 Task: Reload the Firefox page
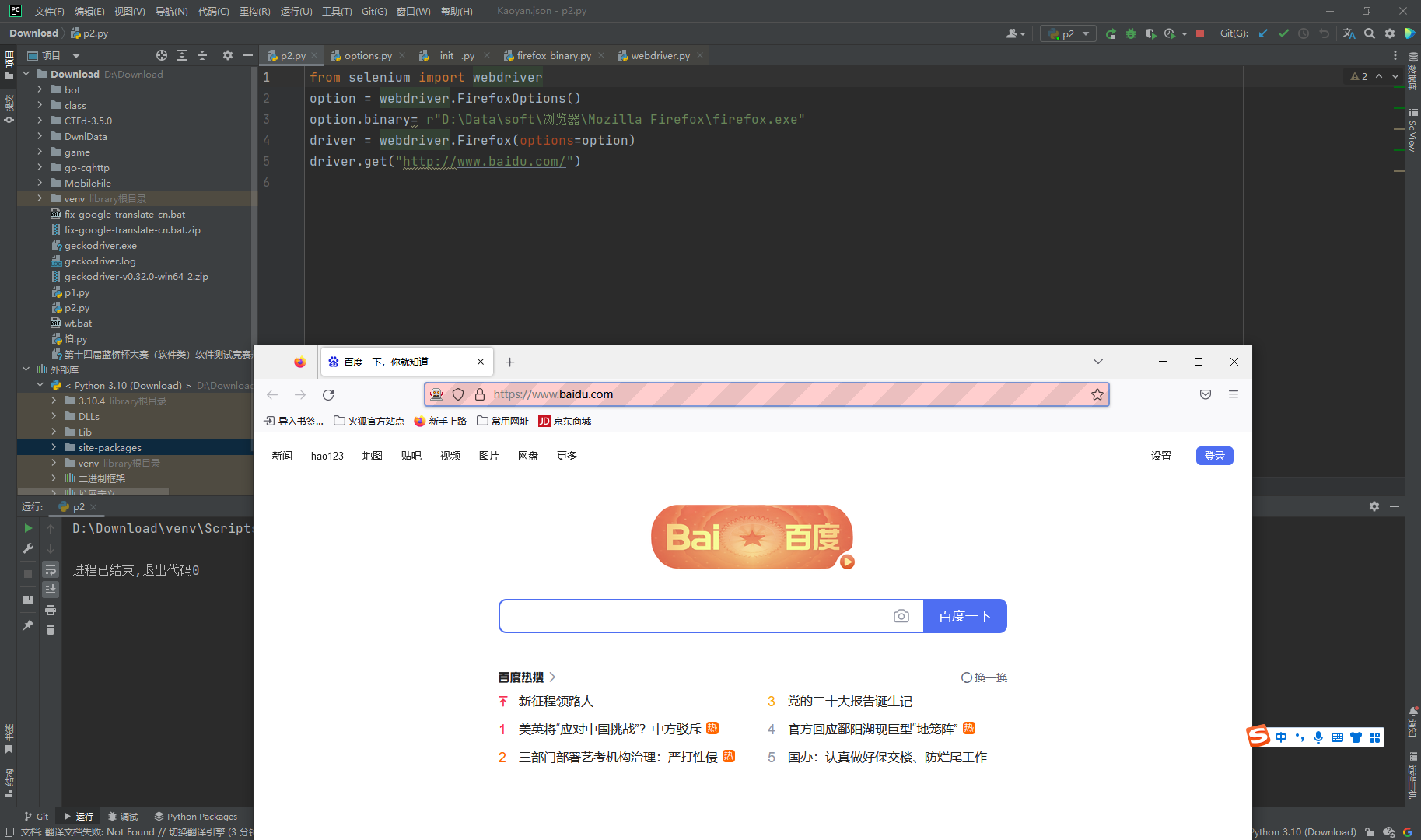tap(328, 395)
